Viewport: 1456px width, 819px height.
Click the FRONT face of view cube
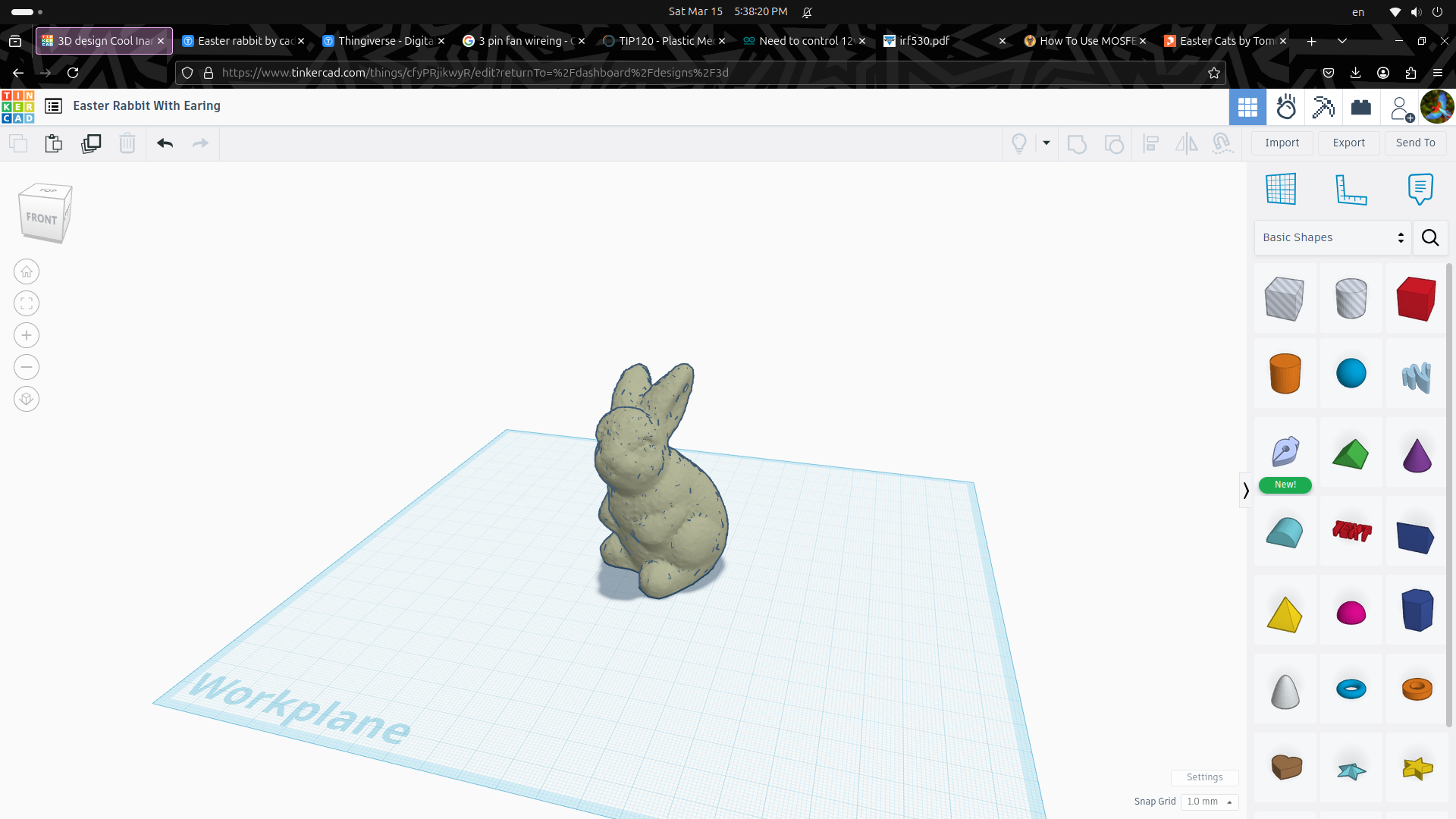point(41,218)
